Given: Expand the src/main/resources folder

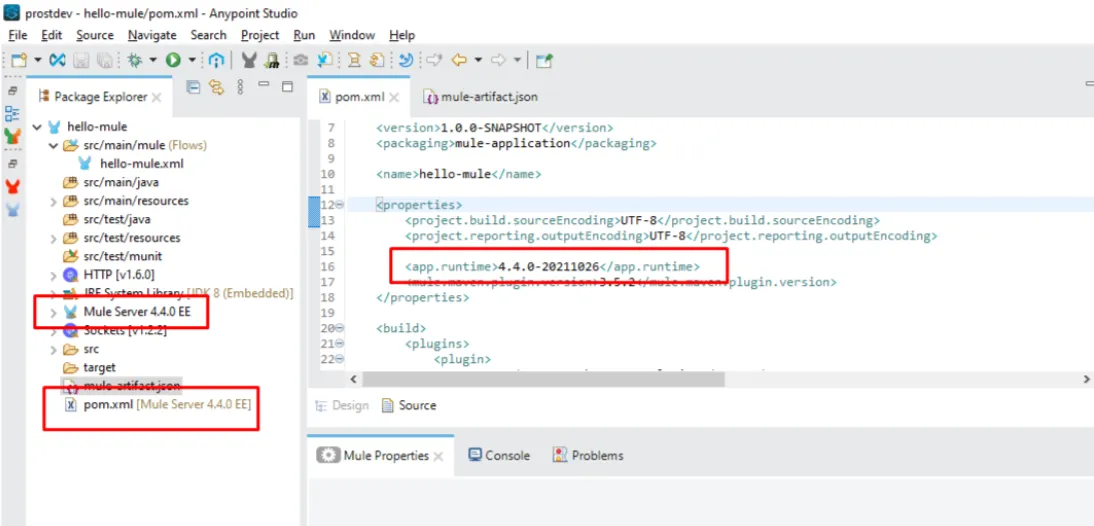Looking at the screenshot, I should [53, 201].
